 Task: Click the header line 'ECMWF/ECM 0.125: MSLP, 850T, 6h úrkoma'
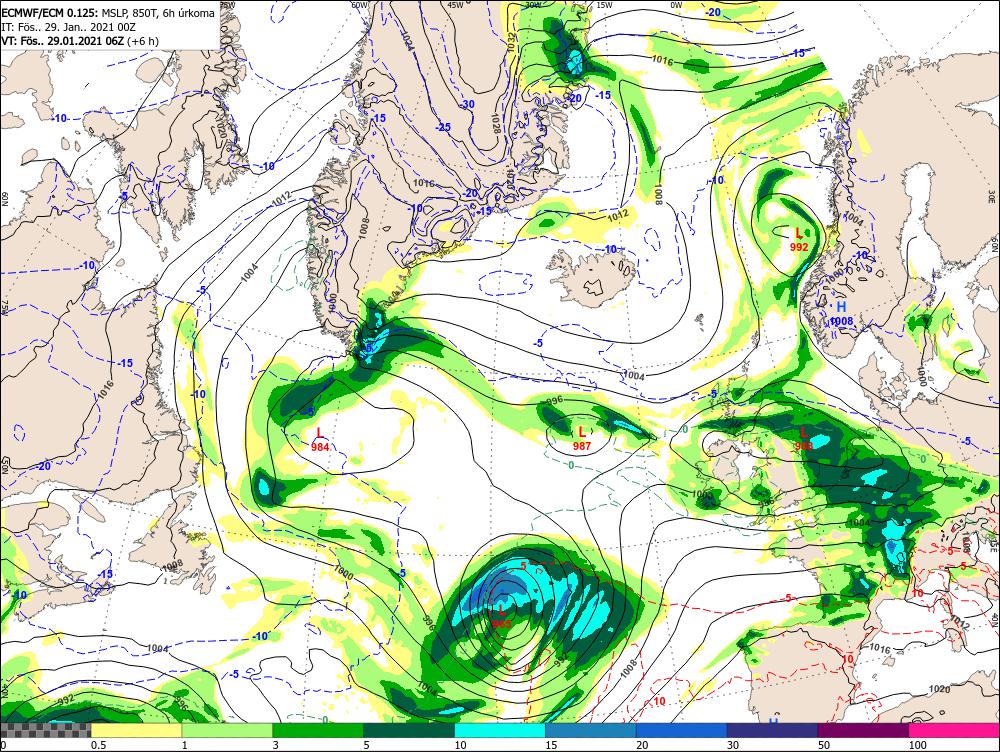108,12
